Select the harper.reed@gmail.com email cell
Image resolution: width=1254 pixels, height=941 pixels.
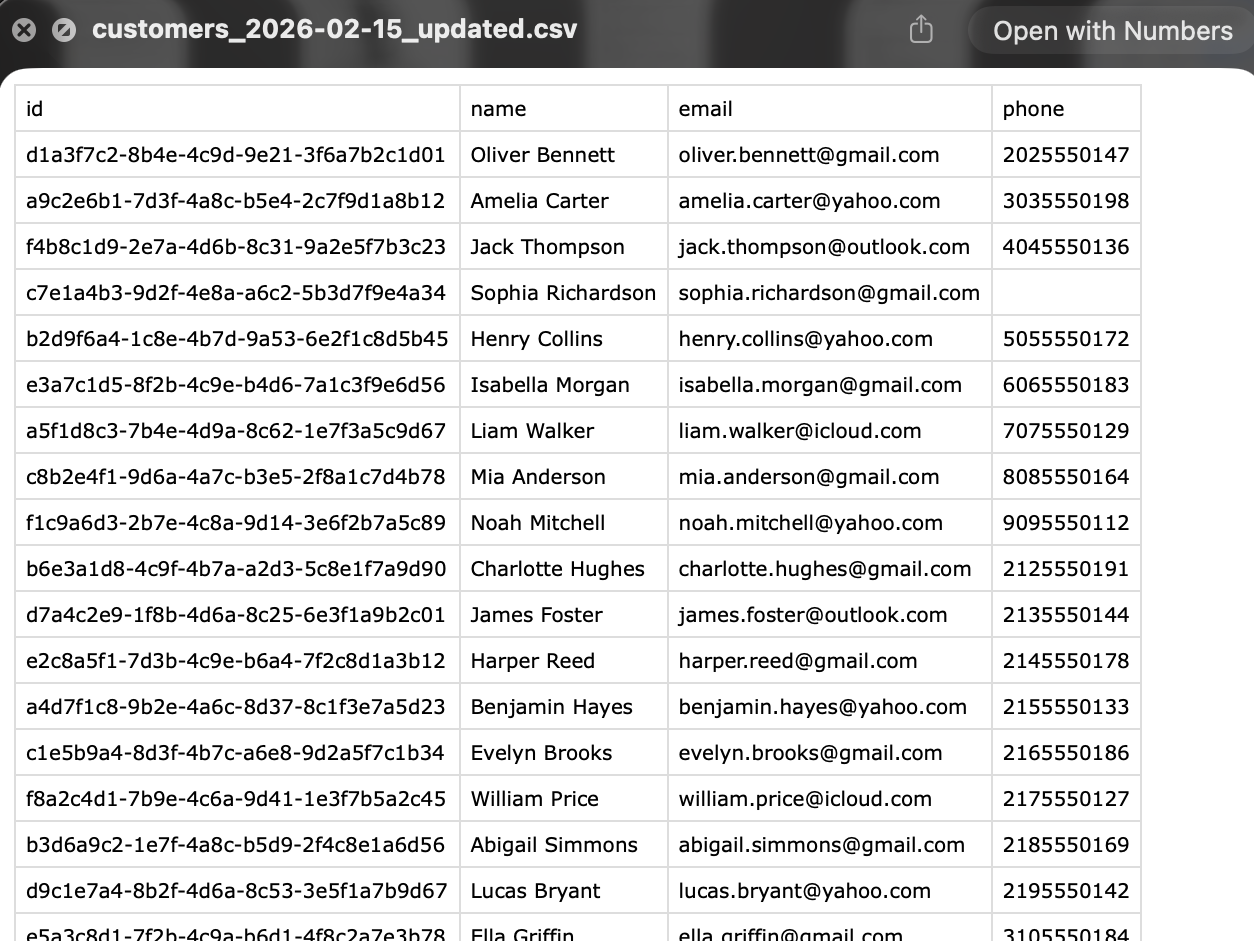797,661
